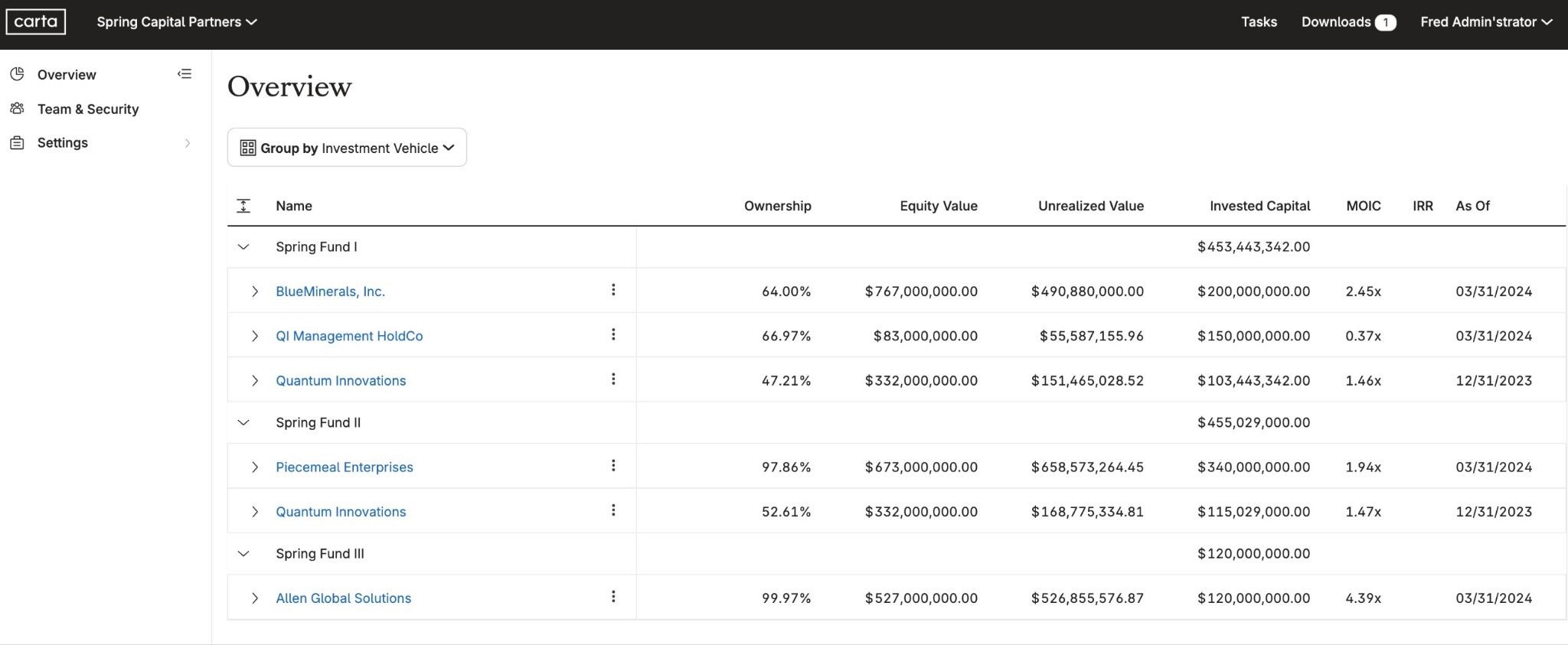
Task: Click the Overview page heading
Action: (289, 86)
